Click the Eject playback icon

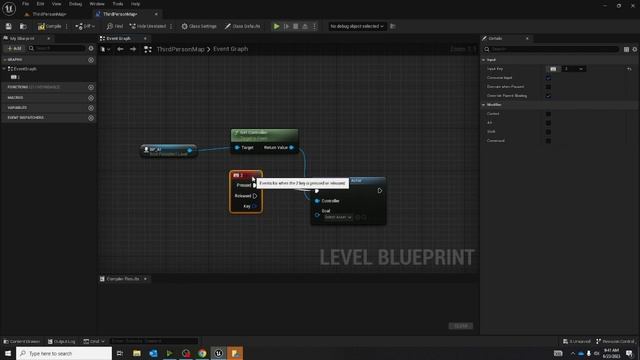(305, 26)
